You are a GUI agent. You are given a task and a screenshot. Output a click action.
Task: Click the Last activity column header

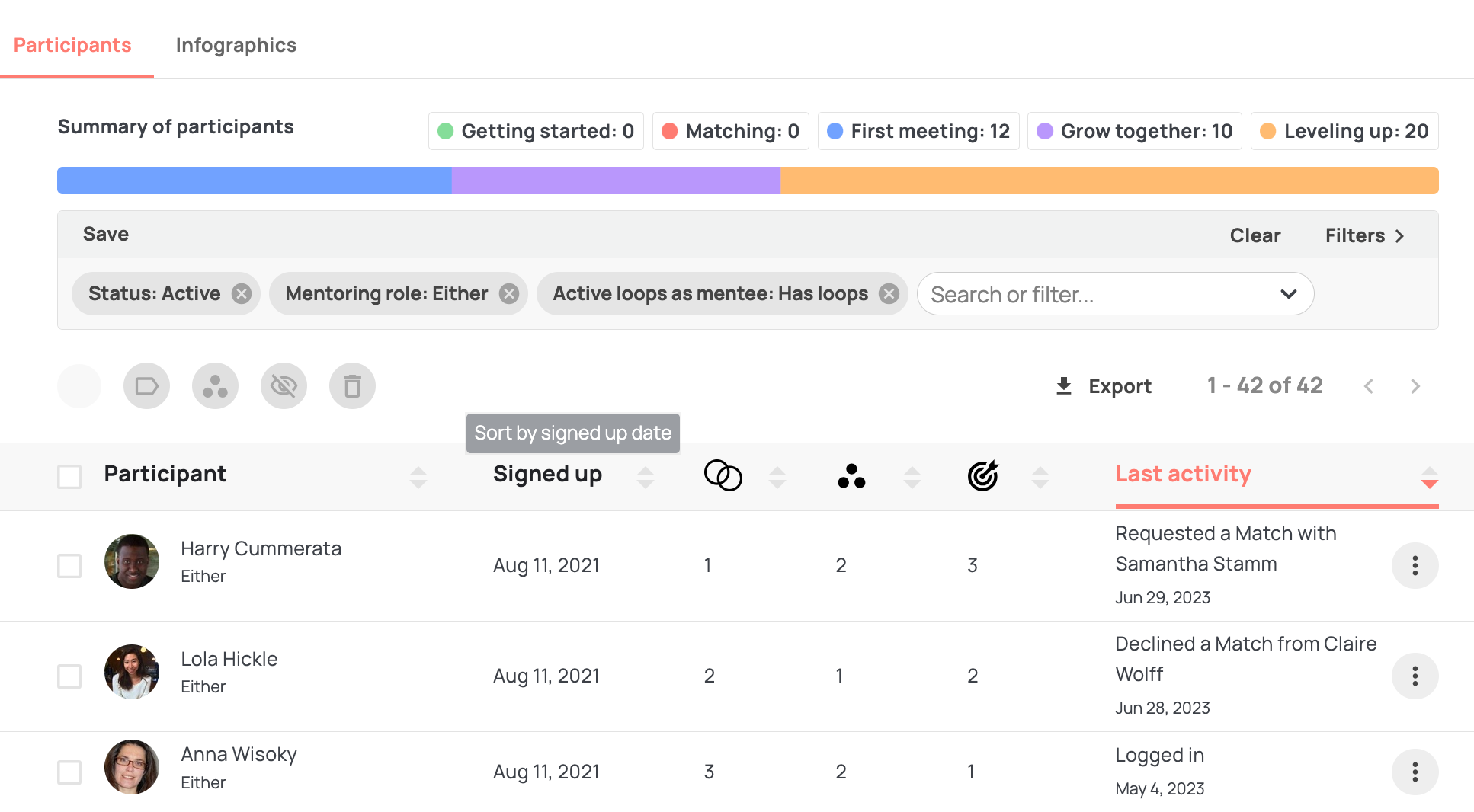pos(1184,474)
